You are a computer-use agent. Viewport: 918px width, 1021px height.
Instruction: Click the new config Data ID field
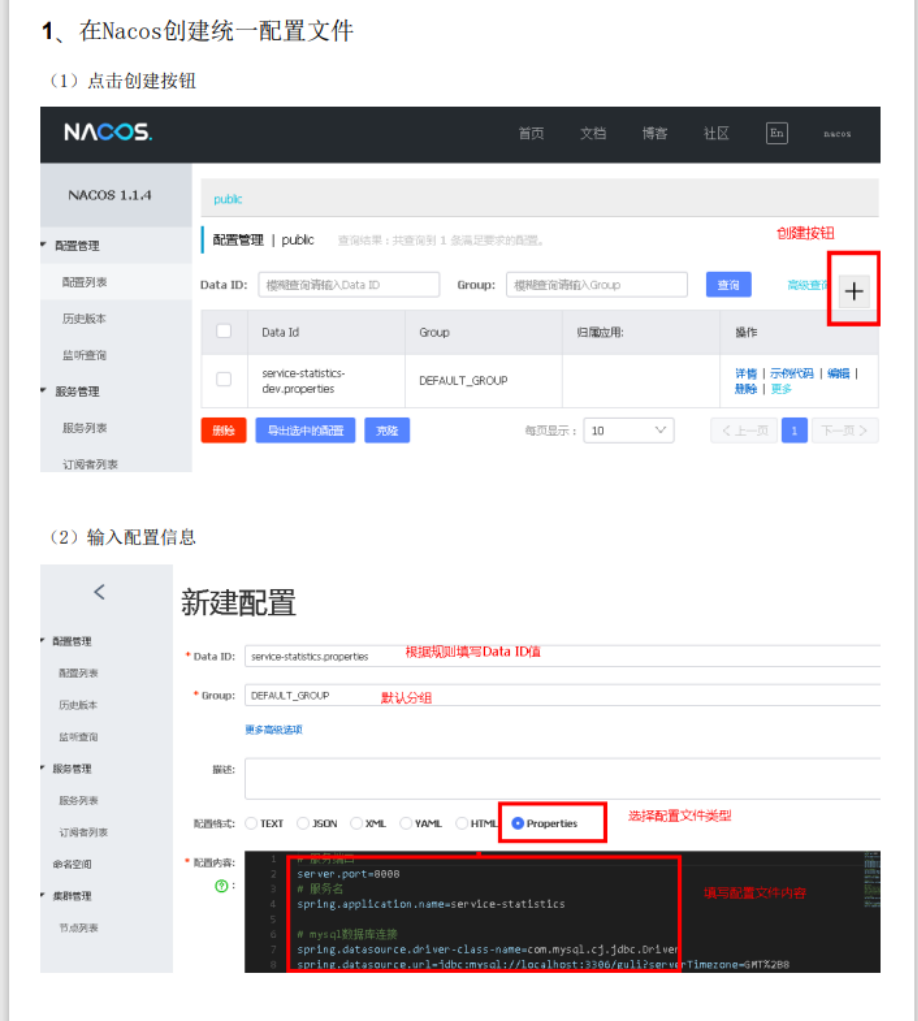click(x=563, y=656)
